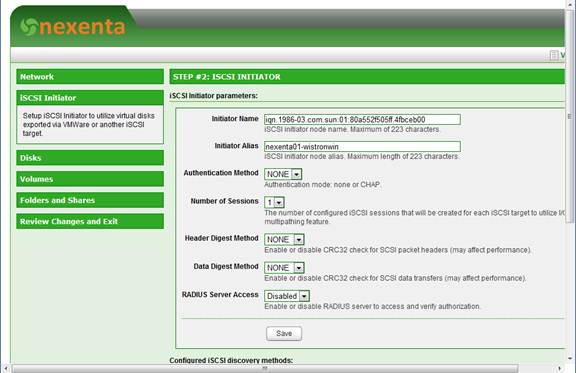The image size is (576, 373).
Task: Click the vertical scrollbar thumb
Action: (570, 116)
